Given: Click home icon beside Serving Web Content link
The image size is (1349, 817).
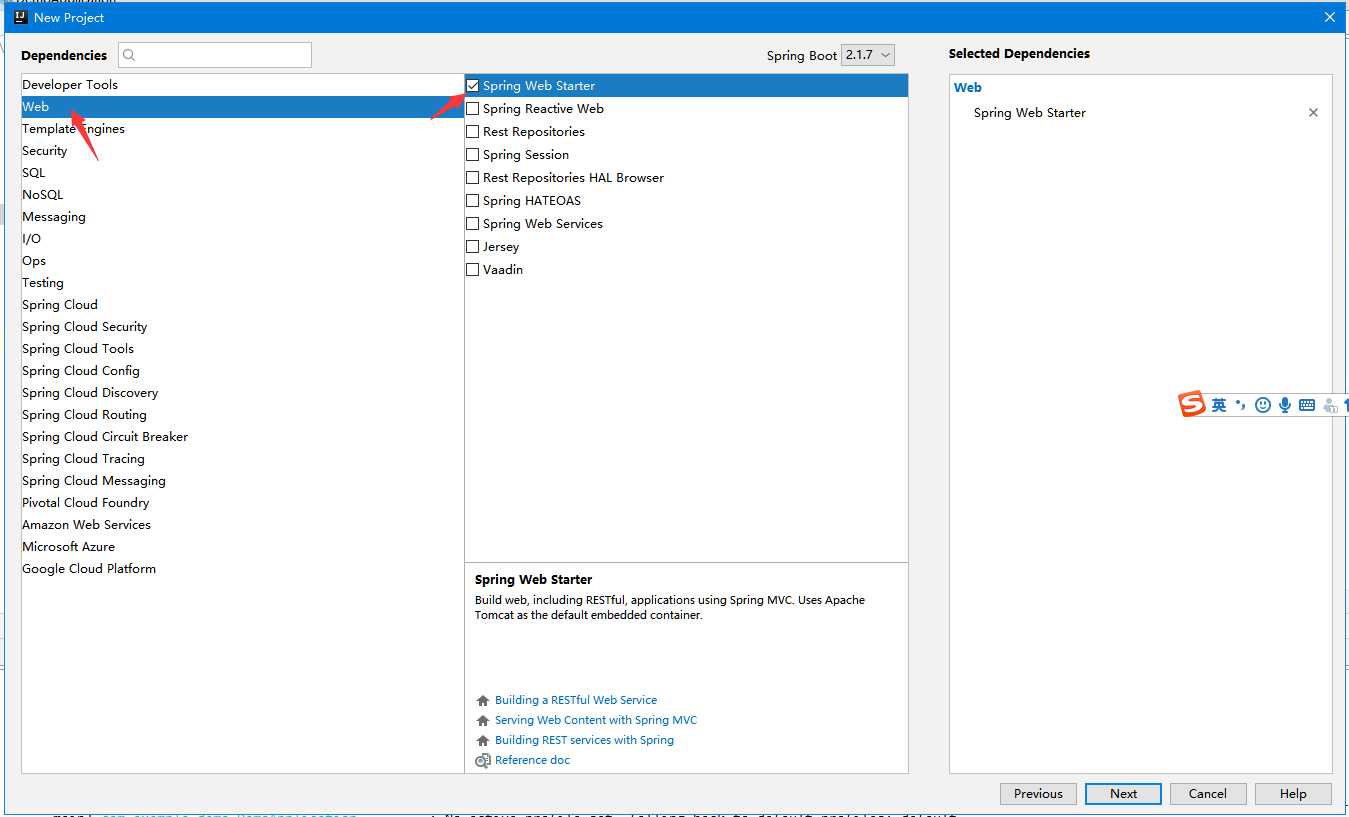Looking at the screenshot, I should click(x=483, y=721).
